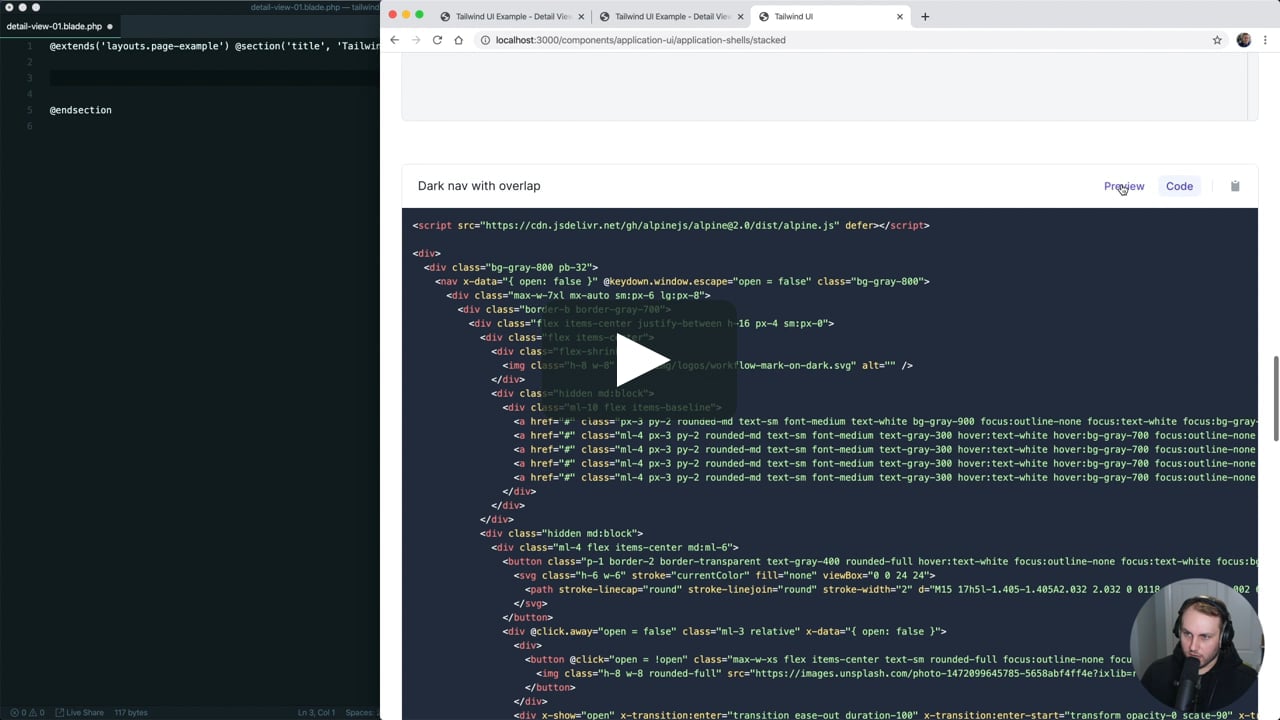
Task: Click the @extends line in editor
Action: (x=214, y=46)
